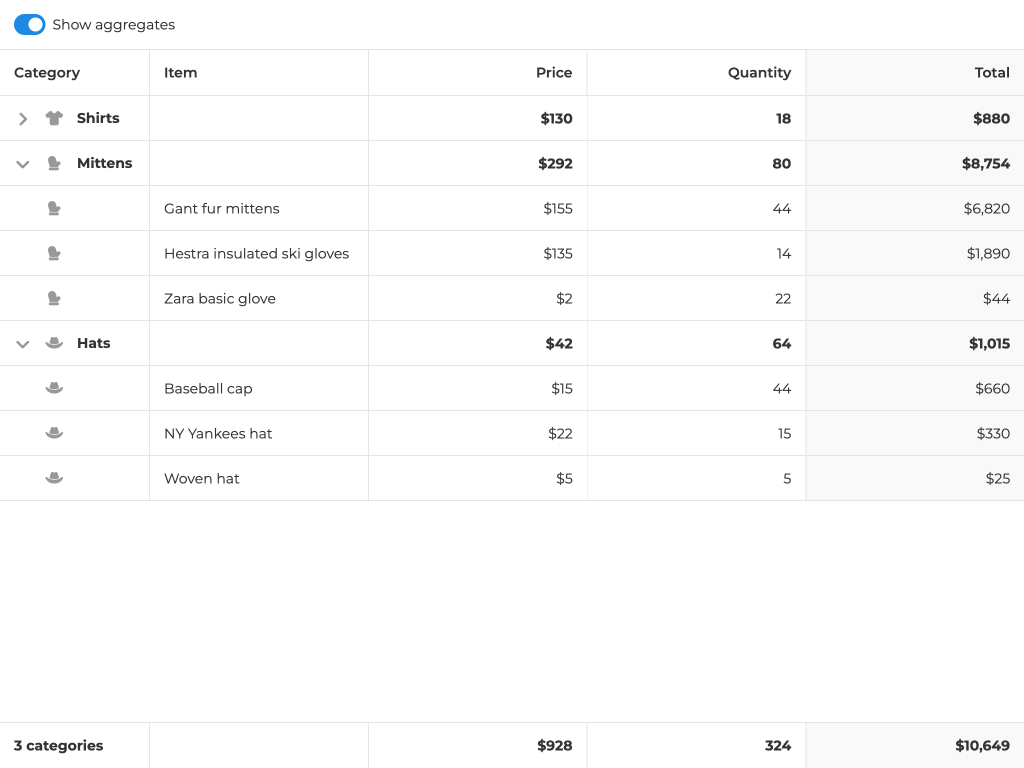Click the Total column header

[x=992, y=73]
